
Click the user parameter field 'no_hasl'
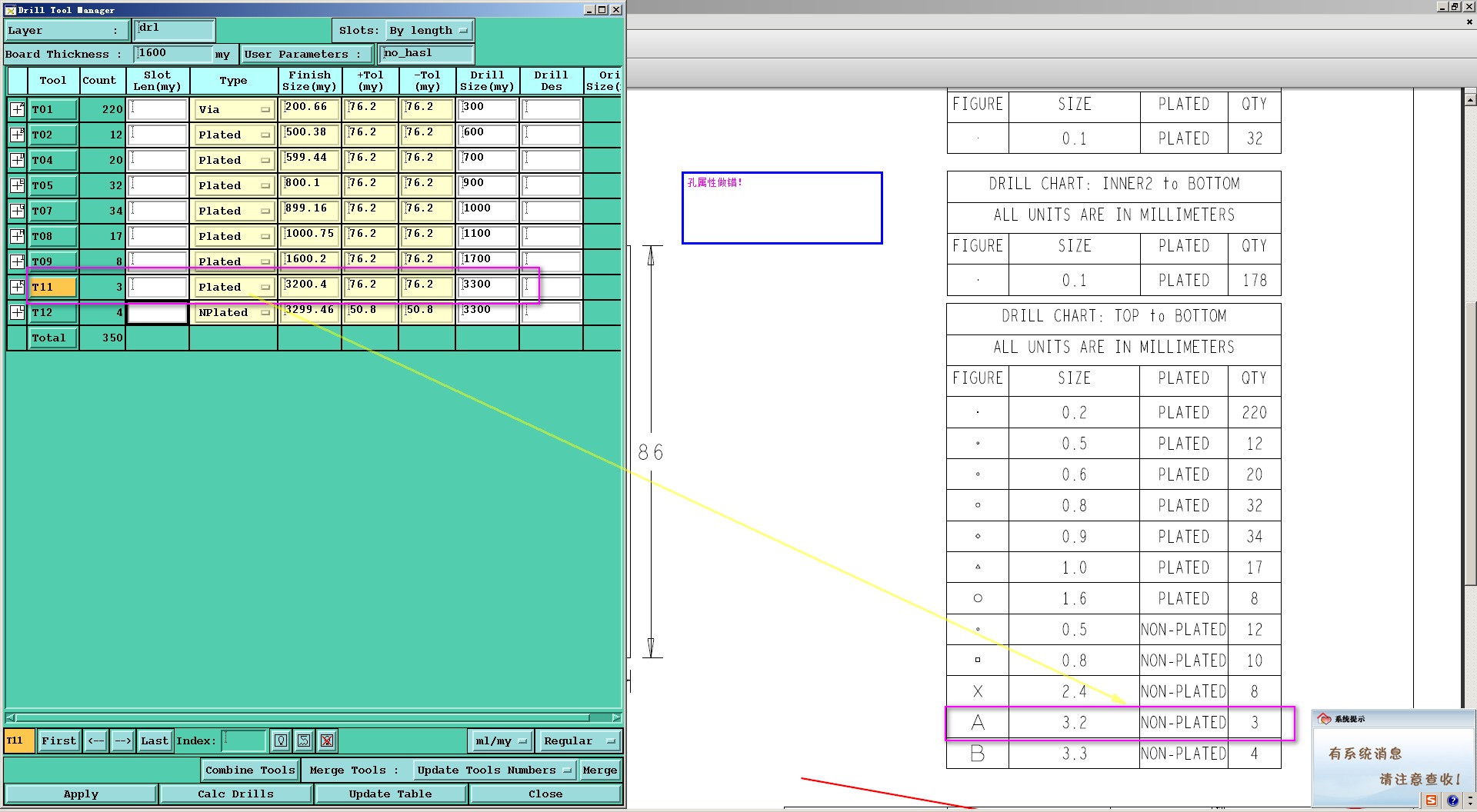[427, 54]
